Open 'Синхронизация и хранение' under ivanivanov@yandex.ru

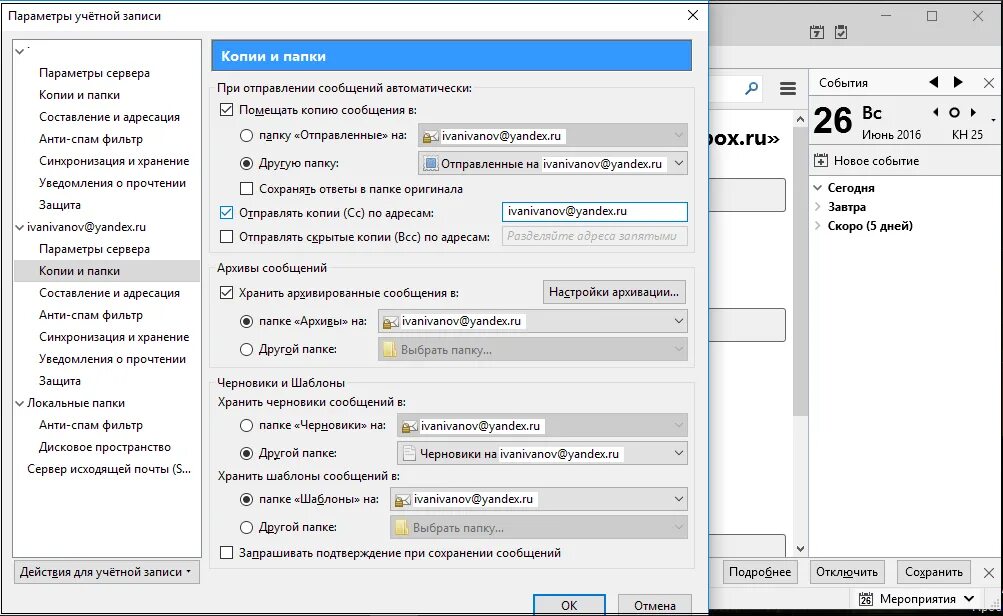(114, 337)
